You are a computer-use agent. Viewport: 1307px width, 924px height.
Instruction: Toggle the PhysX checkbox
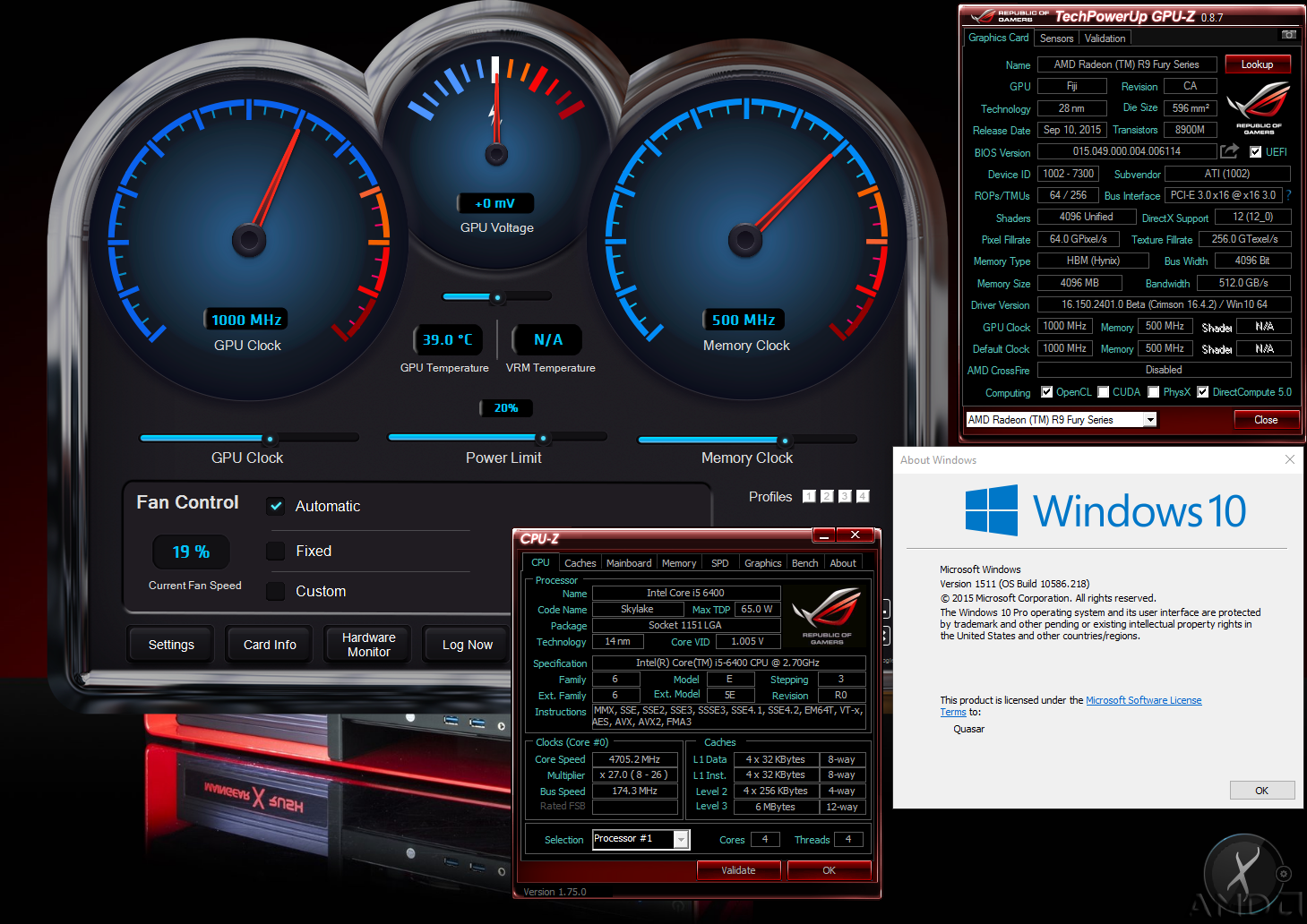(1154, 392)
